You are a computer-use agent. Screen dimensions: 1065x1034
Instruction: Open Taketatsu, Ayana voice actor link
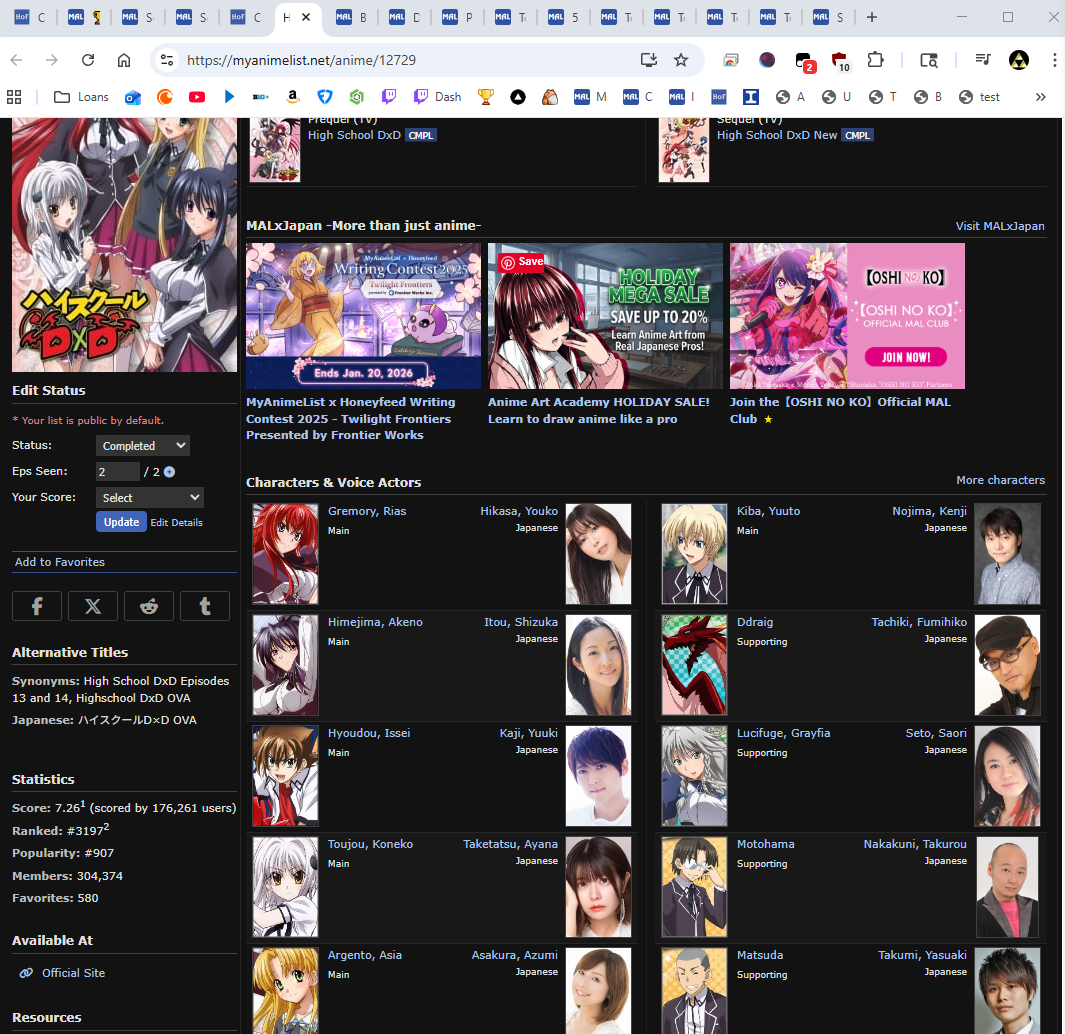coord(510,844)
